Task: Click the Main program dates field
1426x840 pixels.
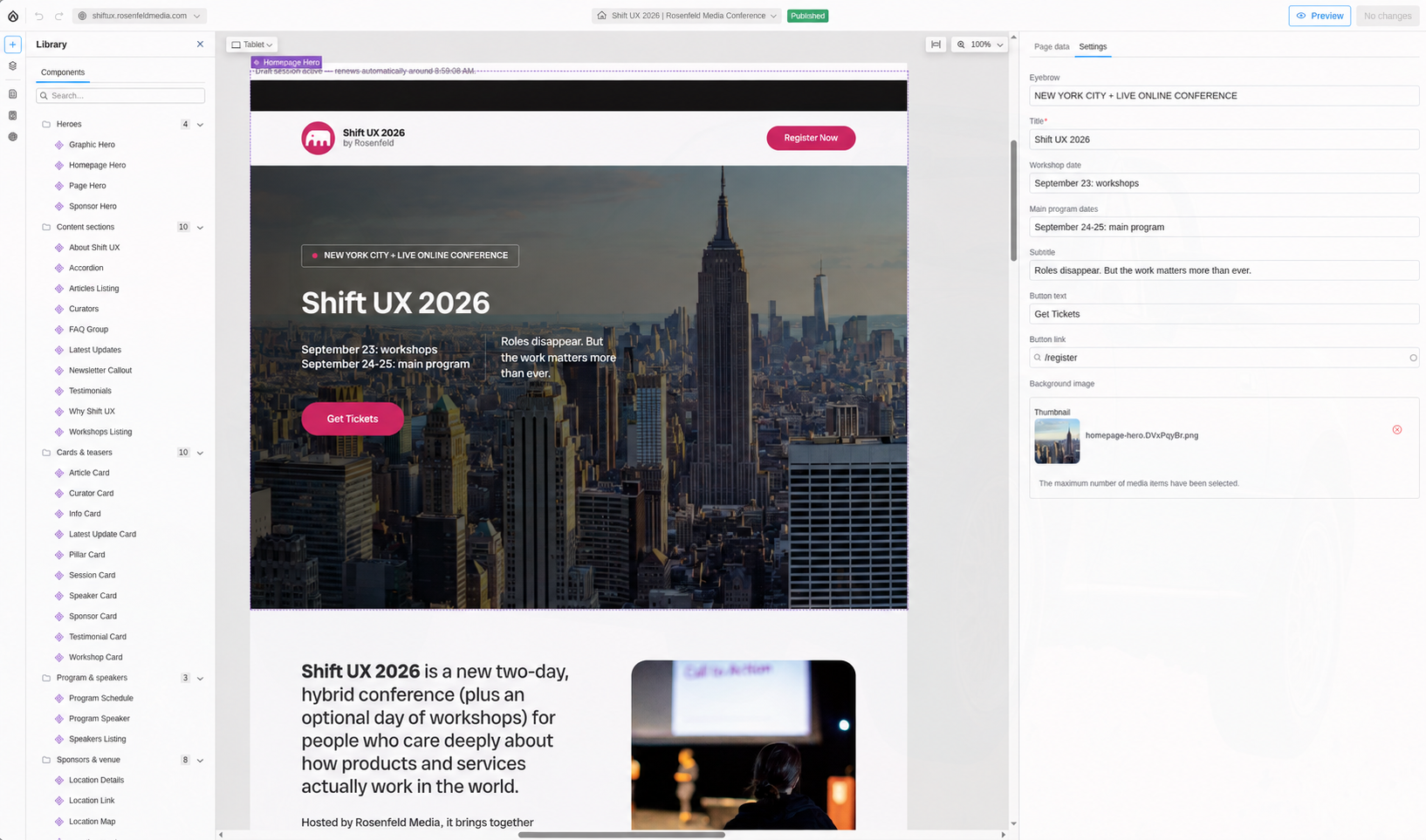Action: click(1224, 227)
